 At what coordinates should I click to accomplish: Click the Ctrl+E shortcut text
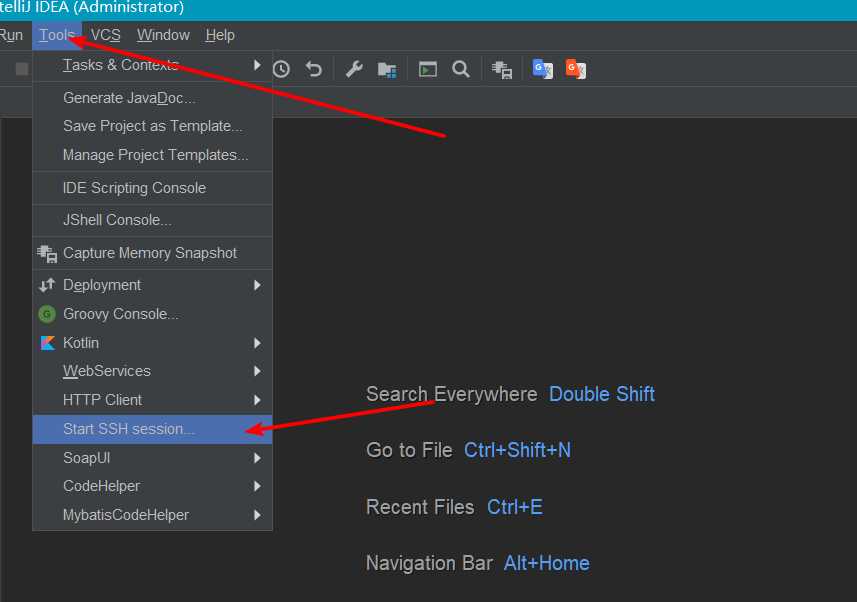[x=515, y=507]
